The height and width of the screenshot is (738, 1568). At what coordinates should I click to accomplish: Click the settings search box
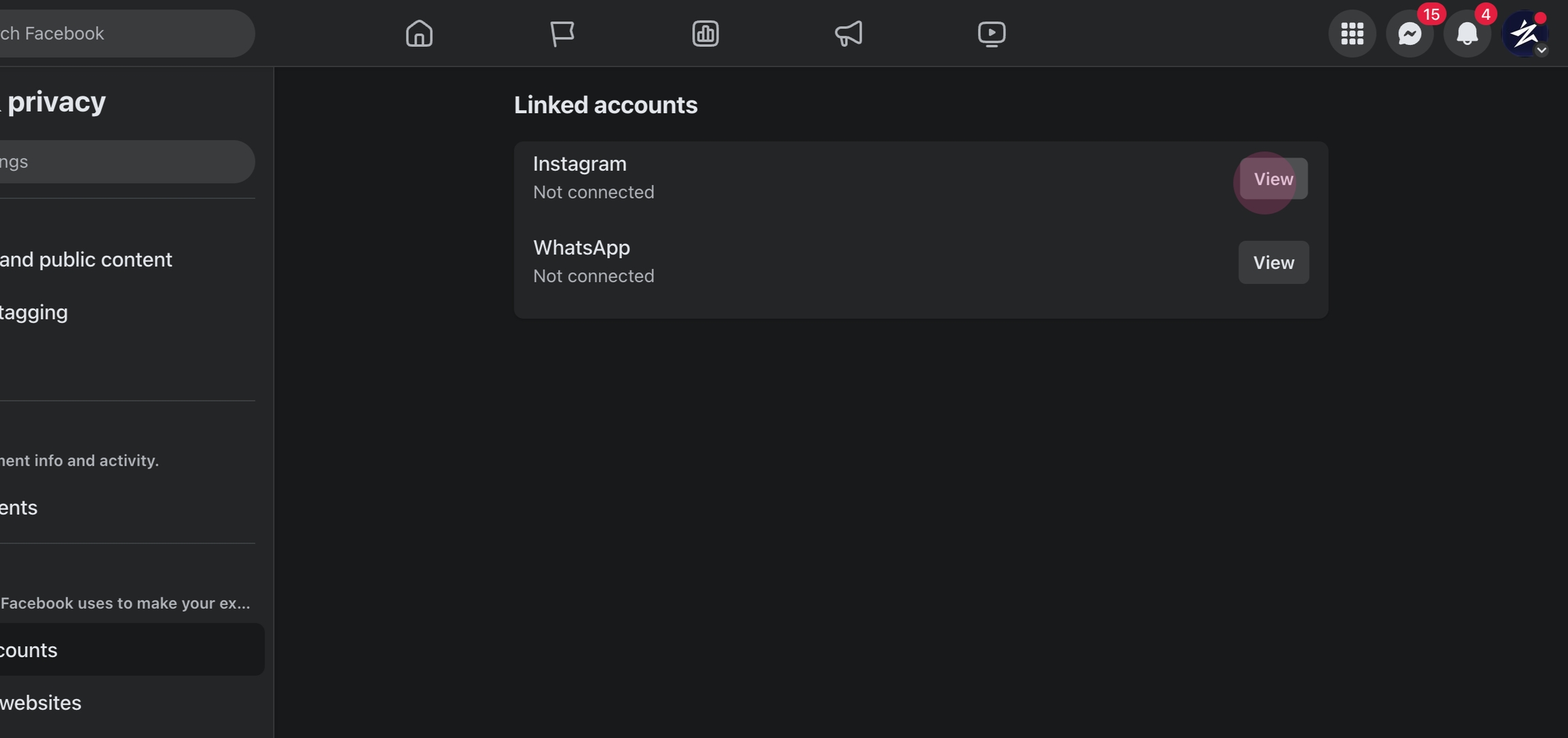[122, 162]
